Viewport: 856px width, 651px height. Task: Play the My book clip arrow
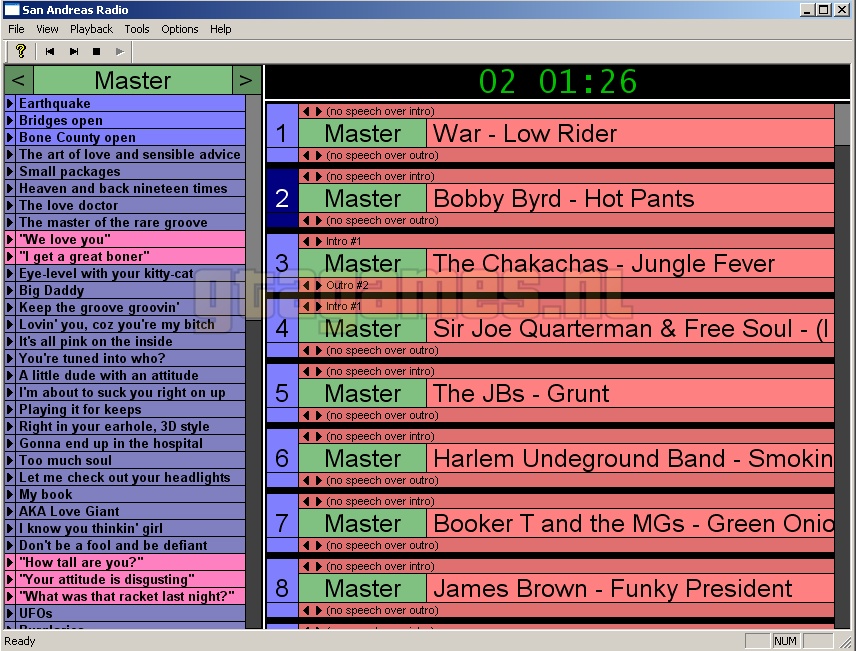(x=10, y=494)
